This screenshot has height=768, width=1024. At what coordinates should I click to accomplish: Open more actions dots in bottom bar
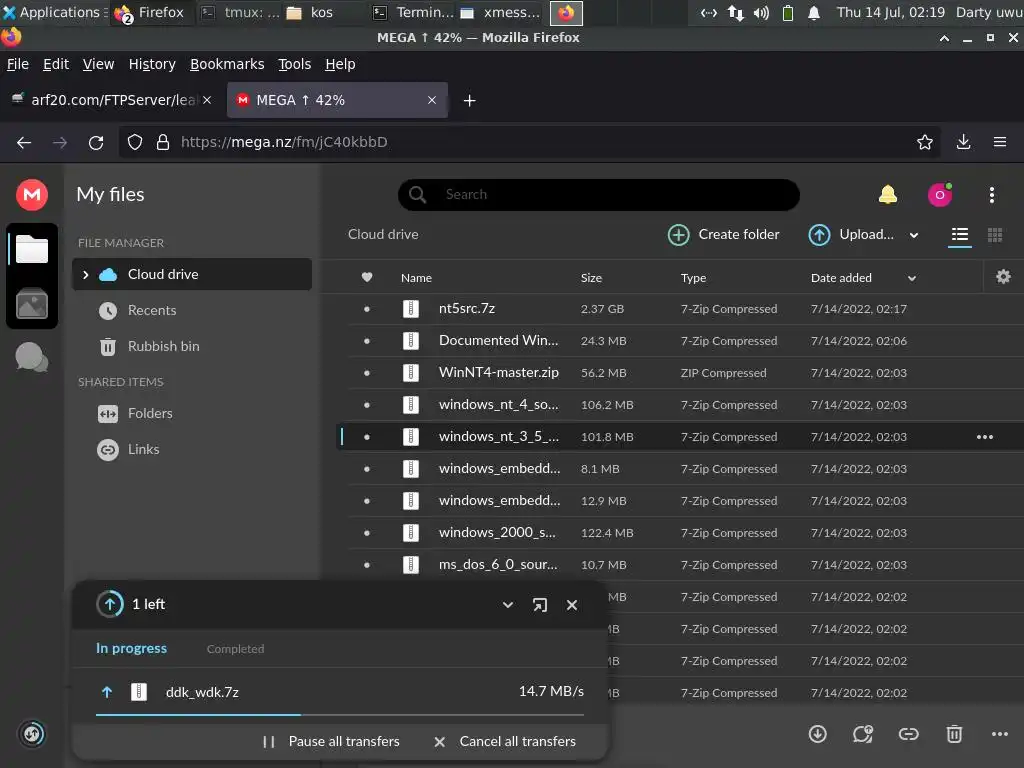(x=1000, y=734)
